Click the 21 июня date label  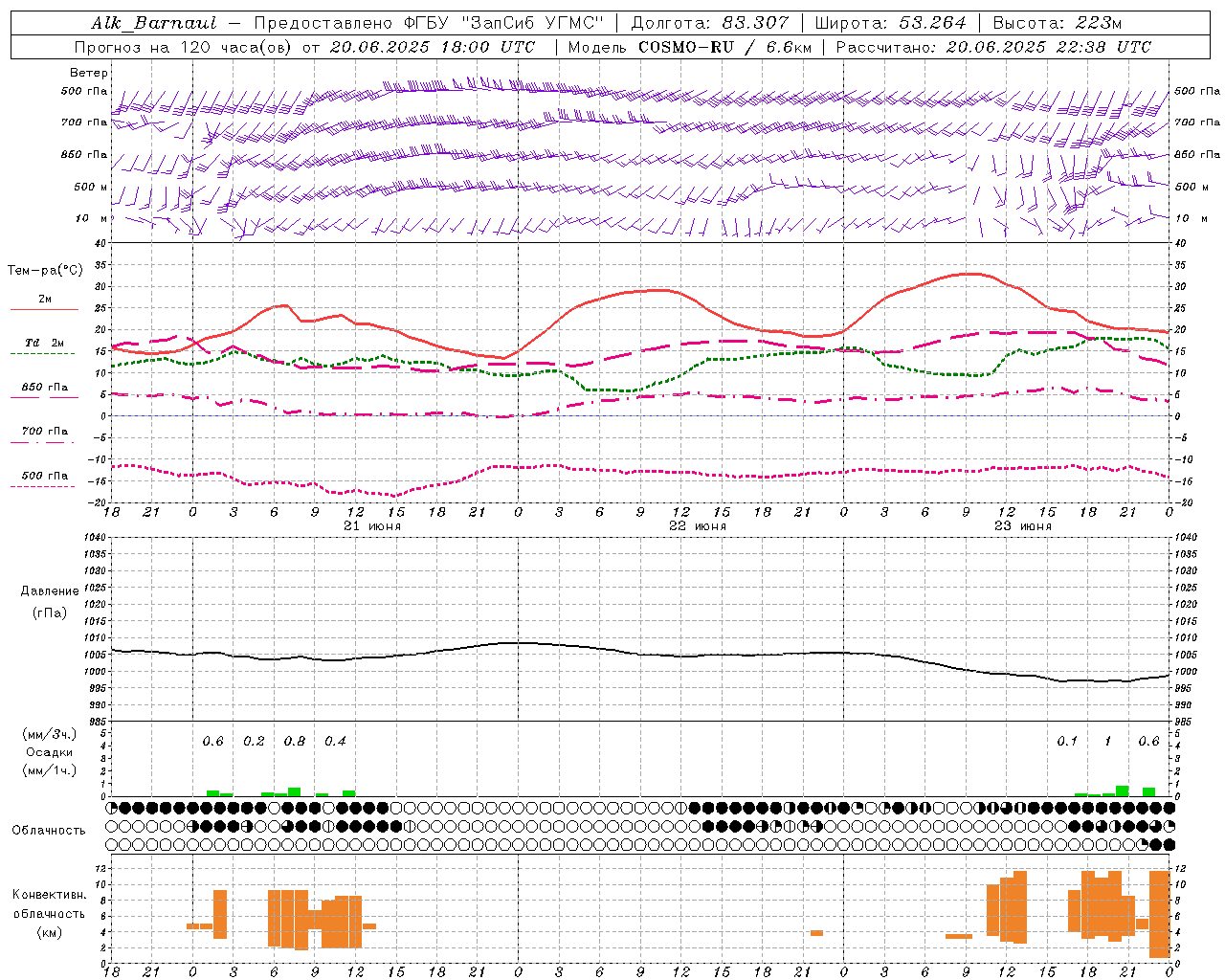point(372,526)
